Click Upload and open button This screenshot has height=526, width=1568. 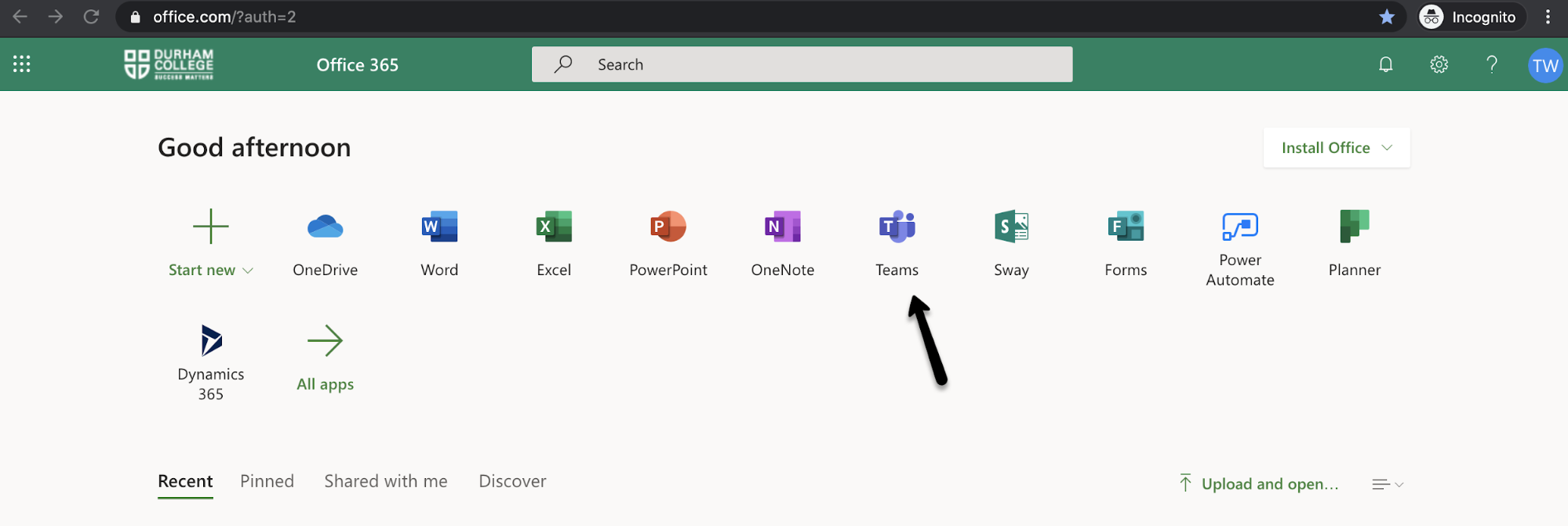click(1258, 484)
